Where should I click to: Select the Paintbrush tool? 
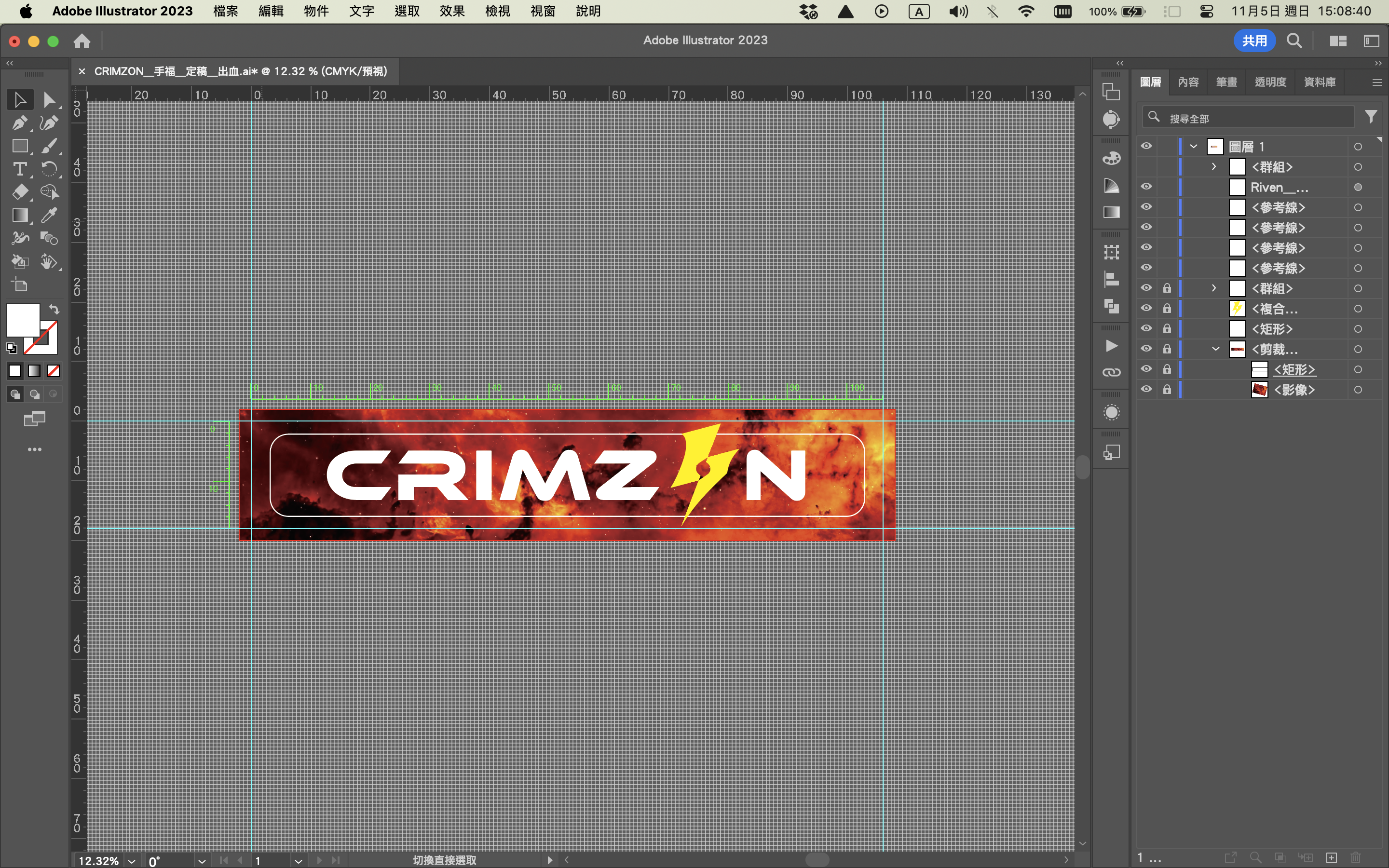tap(49, 146)
